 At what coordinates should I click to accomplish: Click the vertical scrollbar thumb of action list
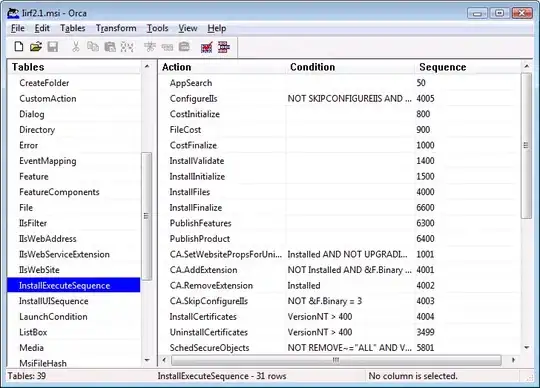[x=526, y=145]
